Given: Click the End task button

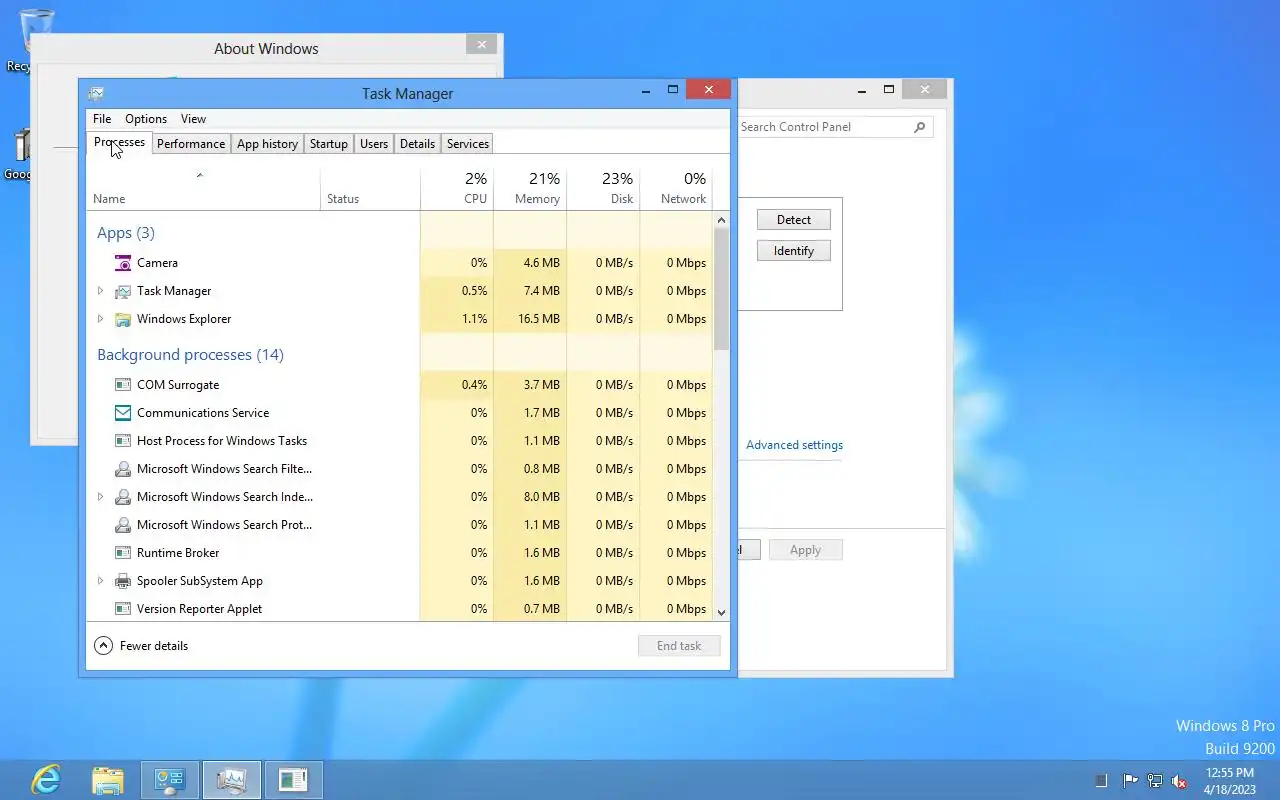Looking at the screenshot, I should [679, 646].
